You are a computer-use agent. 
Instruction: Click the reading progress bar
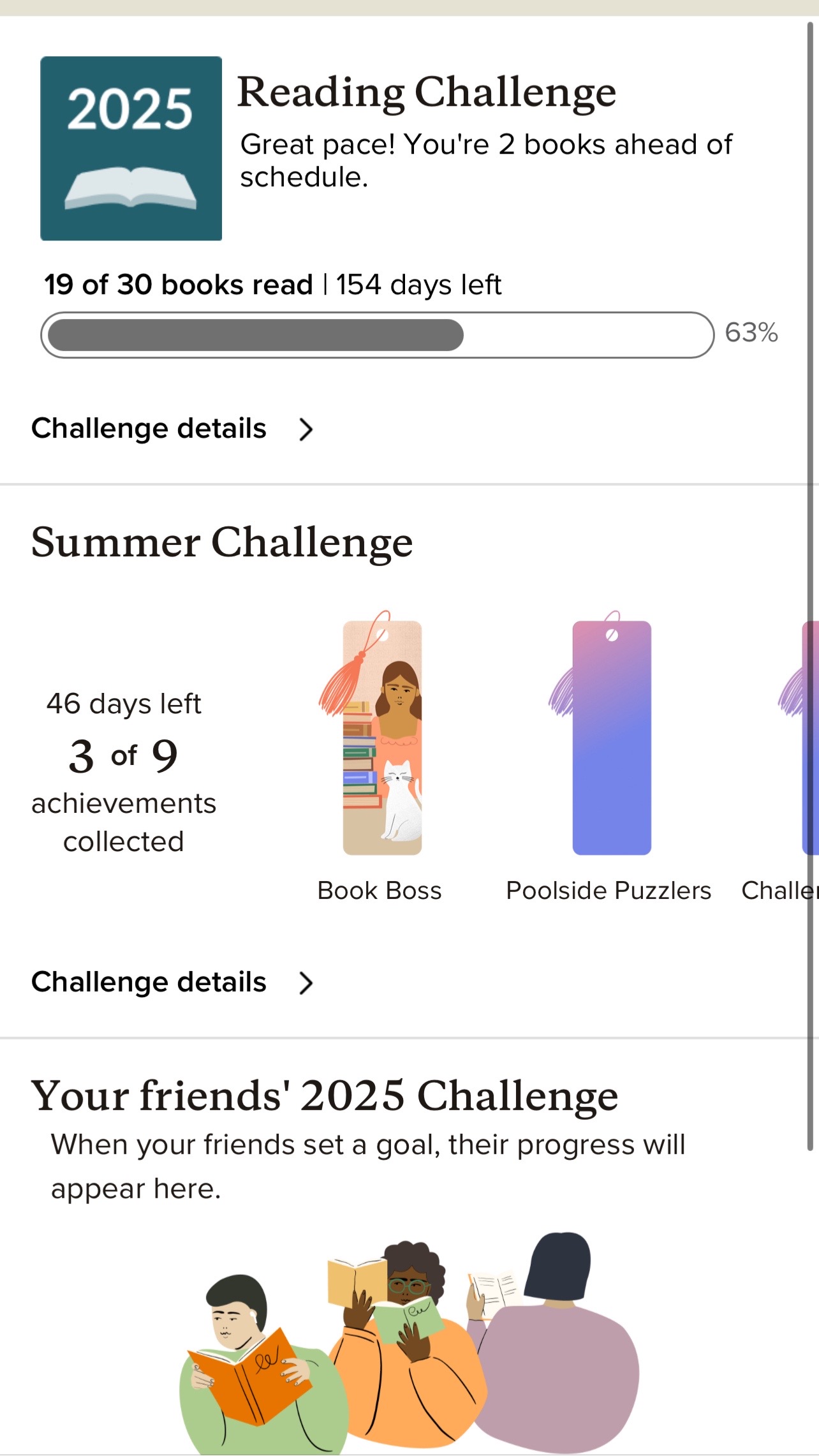pos(377,335)
